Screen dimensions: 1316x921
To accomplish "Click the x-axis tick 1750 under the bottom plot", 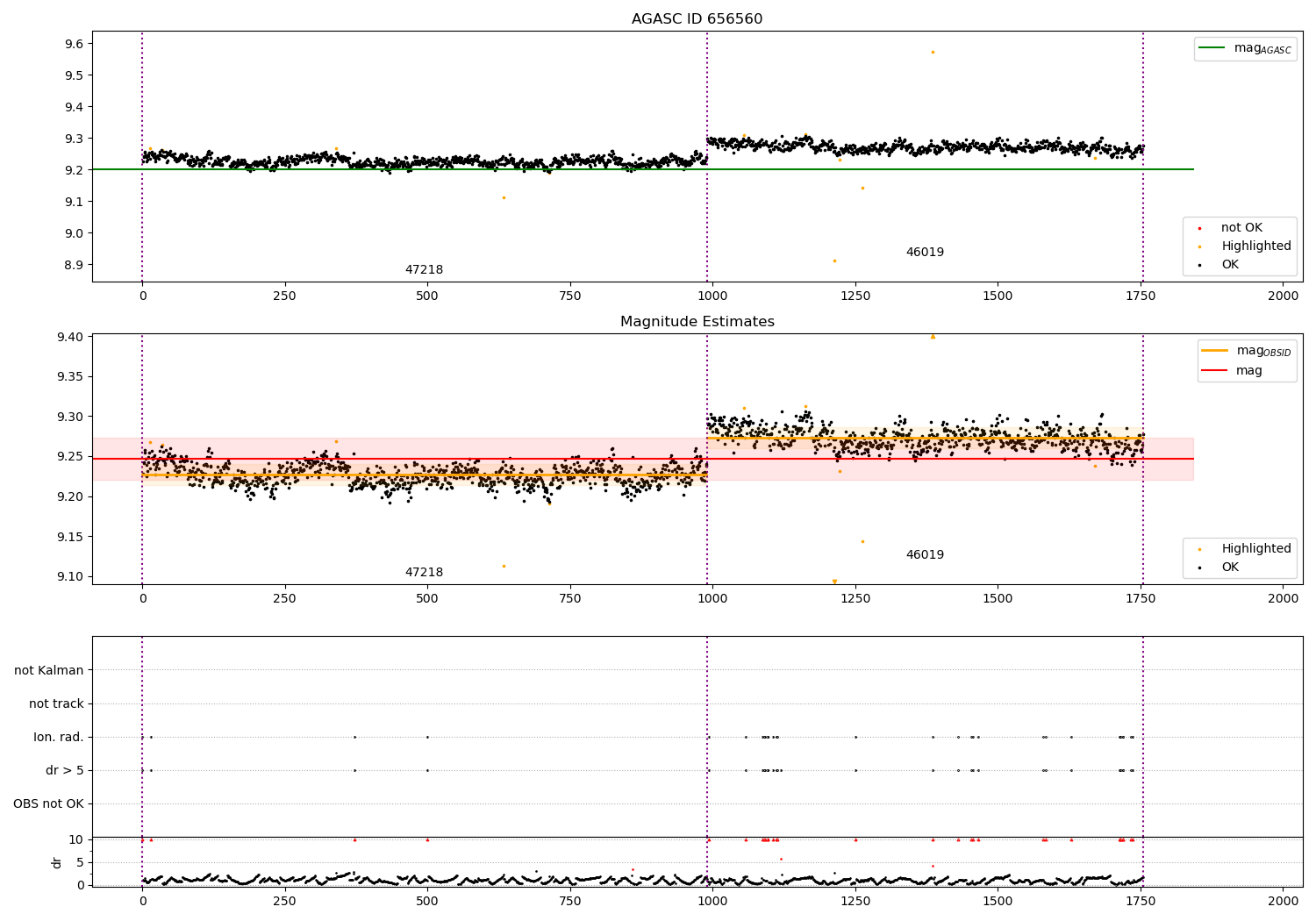I will [1141, 901].
